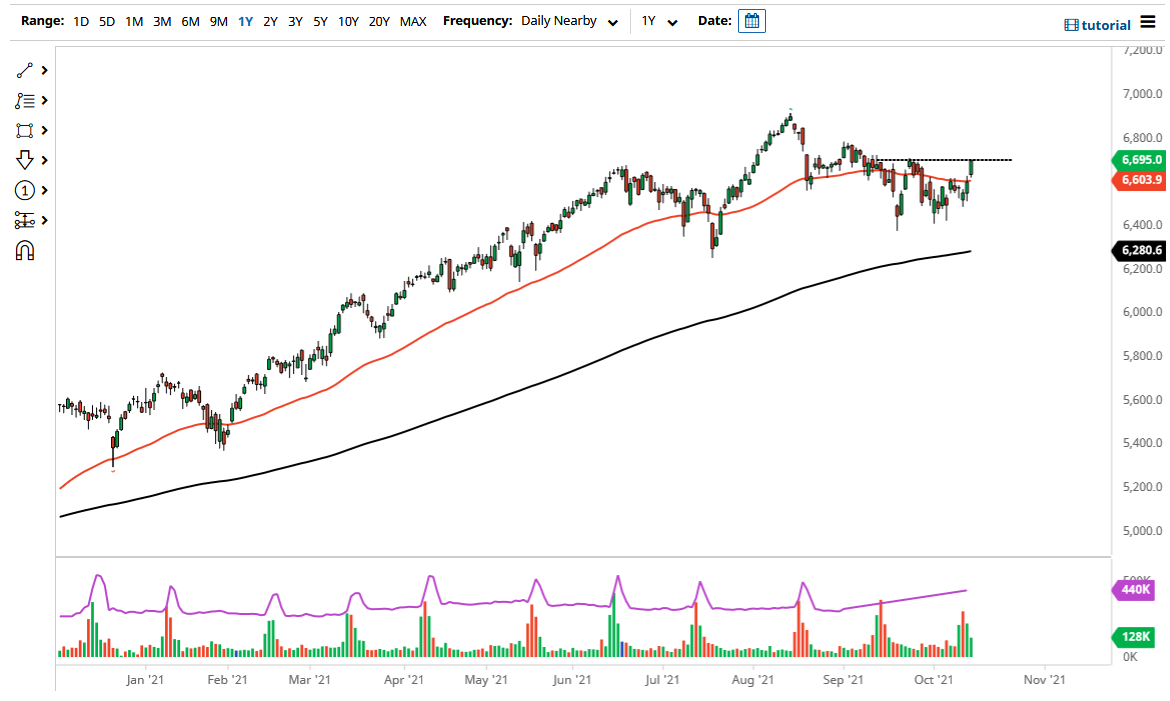Screen dimensions: 1170x701
Task: Activate the MAX range view
Action: [x=412, y=20]
